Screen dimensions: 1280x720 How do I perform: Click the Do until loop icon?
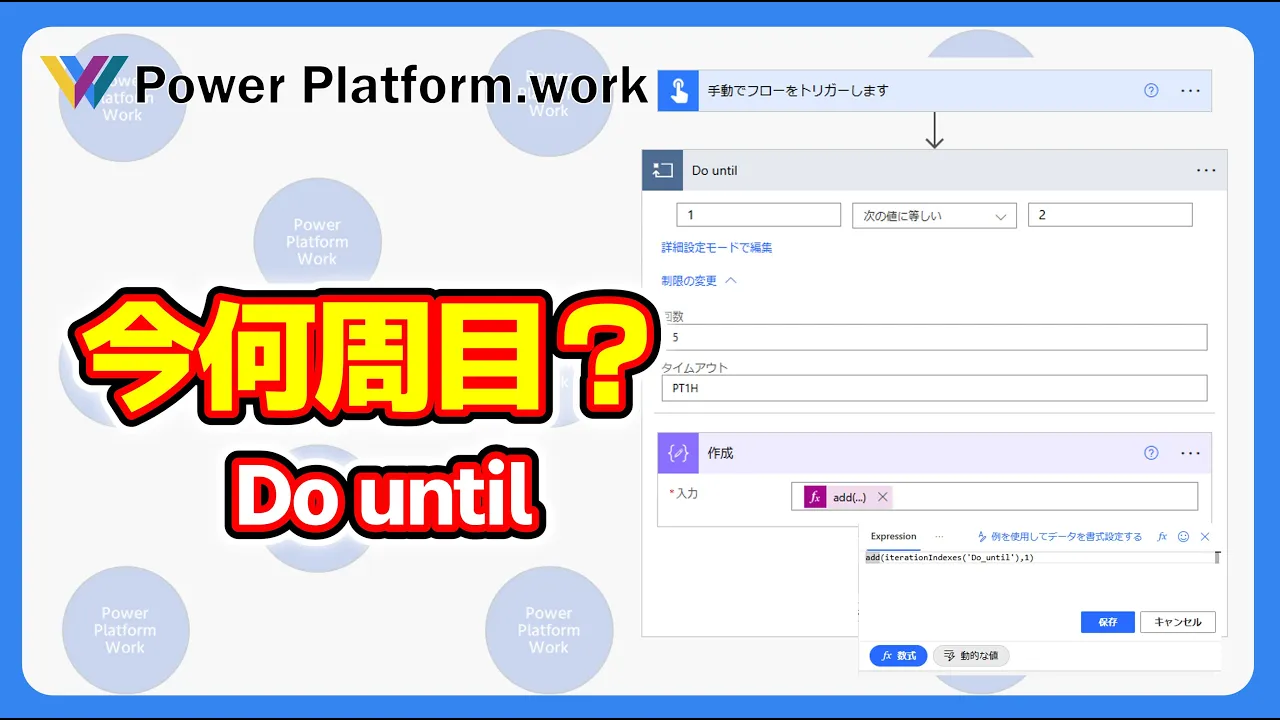(662, 170)
